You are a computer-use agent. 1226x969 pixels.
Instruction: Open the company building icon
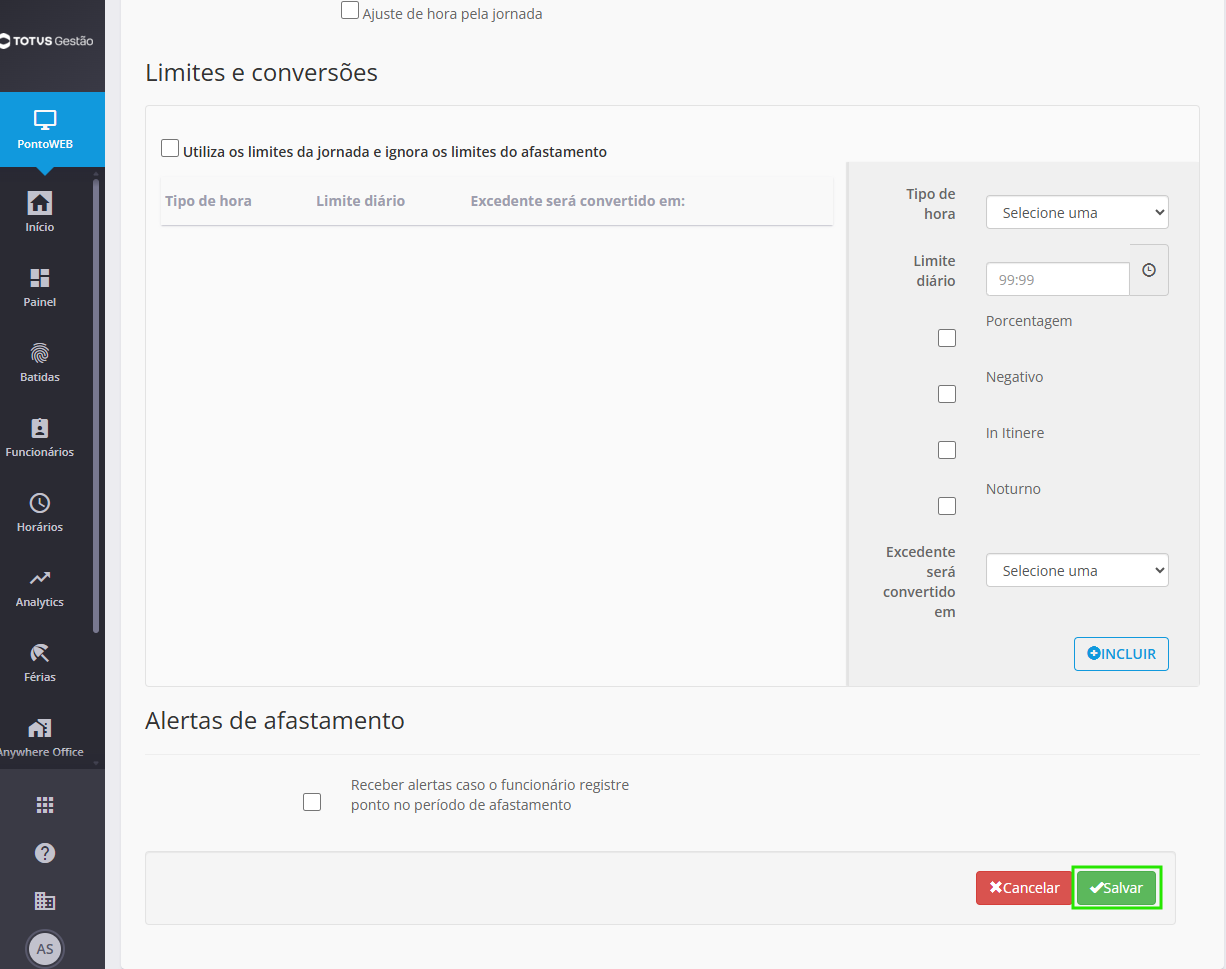tap(45, 901)
